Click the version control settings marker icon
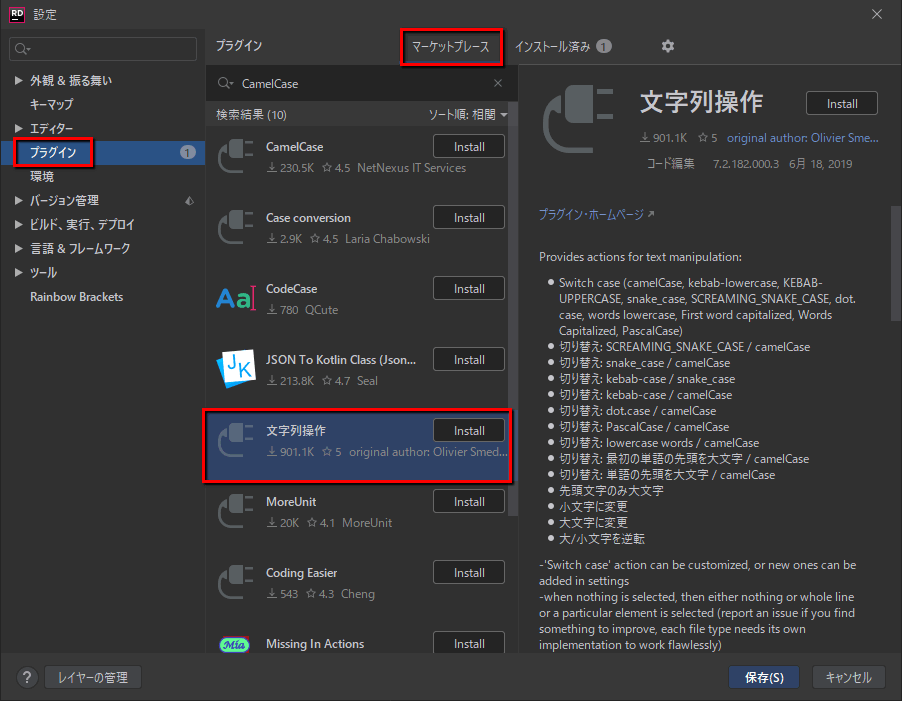 (x=189, y=201)
